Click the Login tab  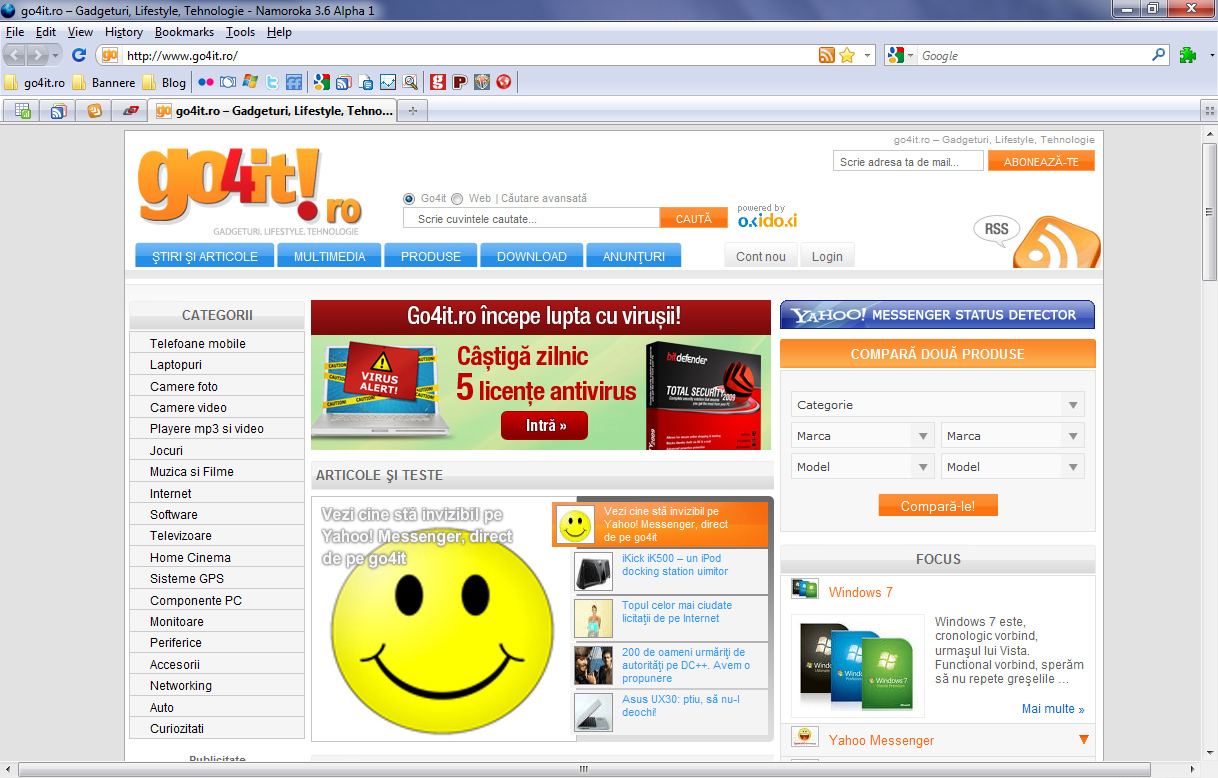[x=827, y=256]
